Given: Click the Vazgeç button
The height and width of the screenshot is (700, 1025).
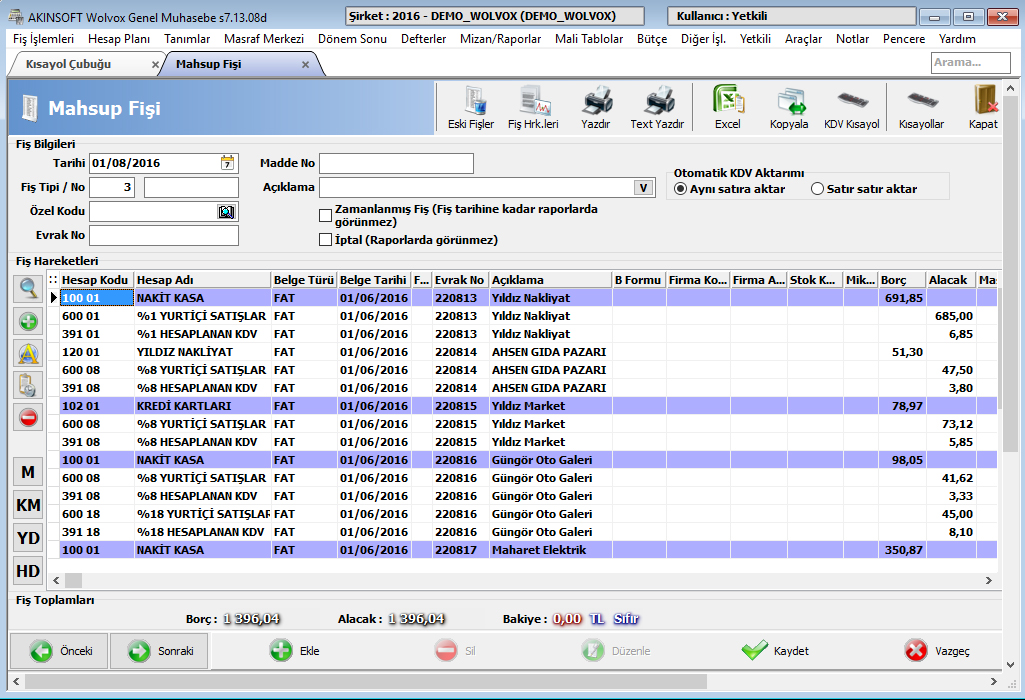Looking at the screenshot, I should point(937,651).
